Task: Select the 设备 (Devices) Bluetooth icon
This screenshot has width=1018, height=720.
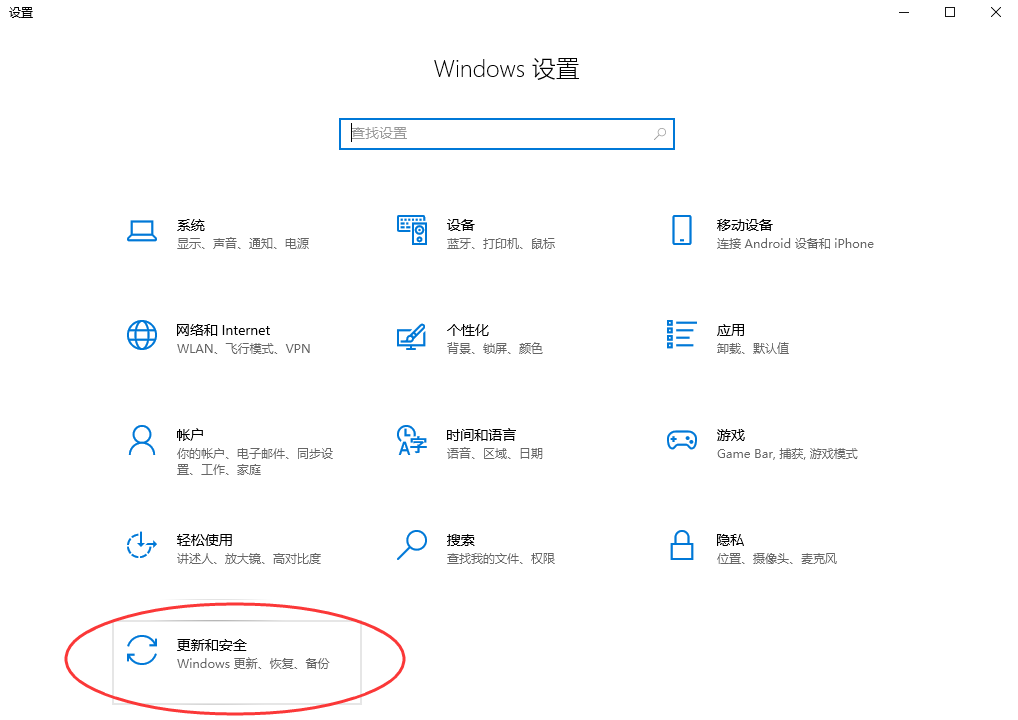Action: pos(411,231)
